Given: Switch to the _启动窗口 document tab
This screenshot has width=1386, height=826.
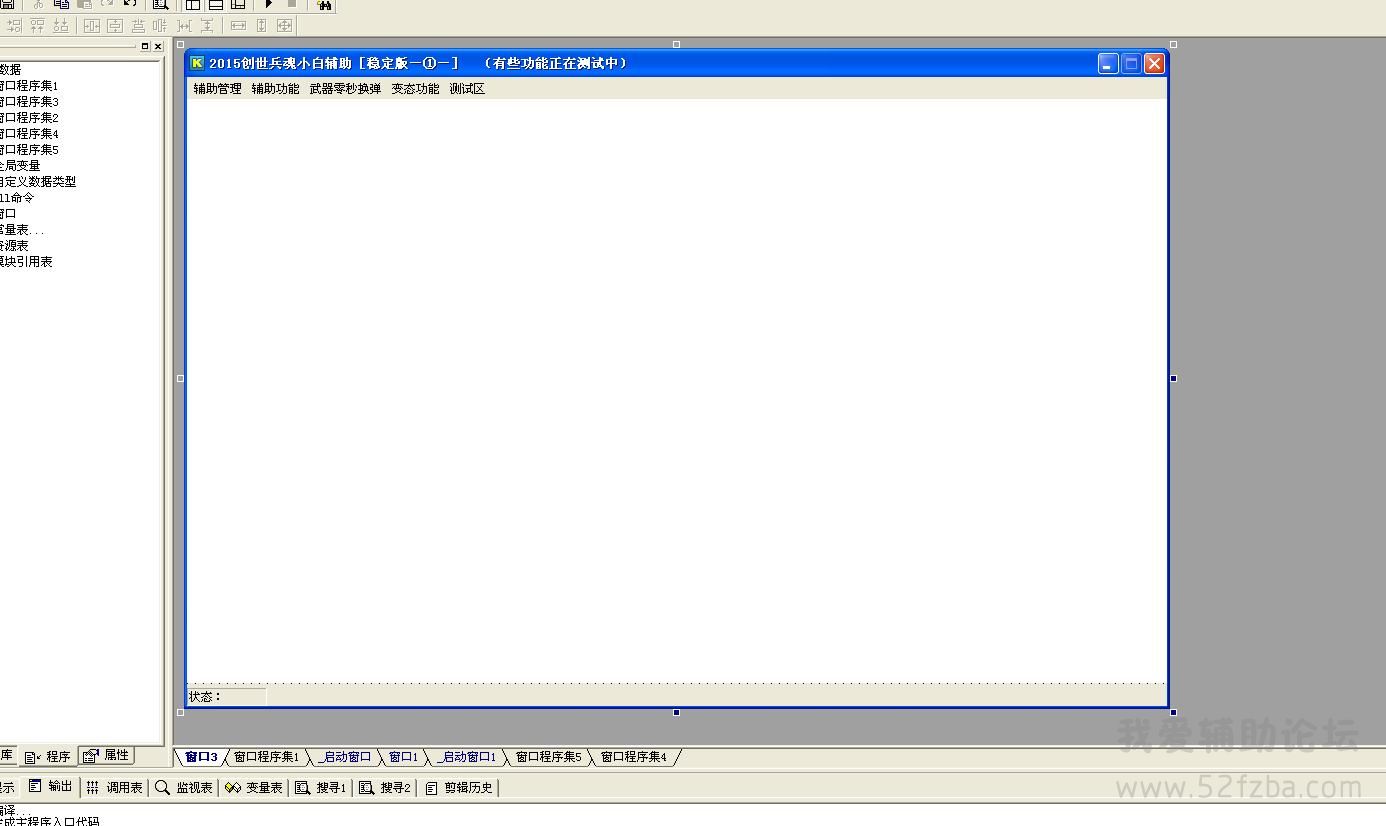Looking at the screenshot, I should tap(344, 757).
